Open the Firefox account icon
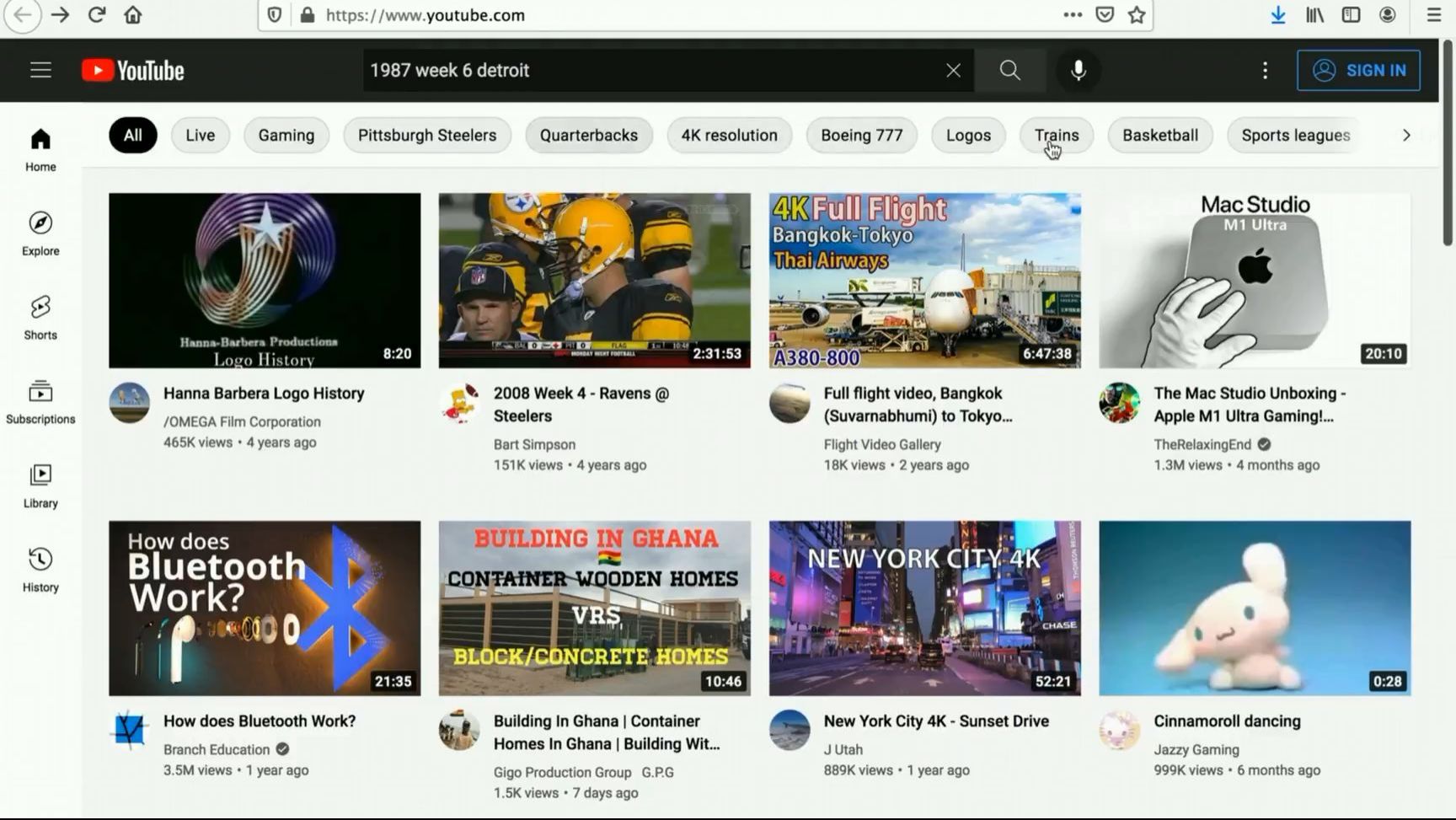1456x820 pixels. (1387, 15)
